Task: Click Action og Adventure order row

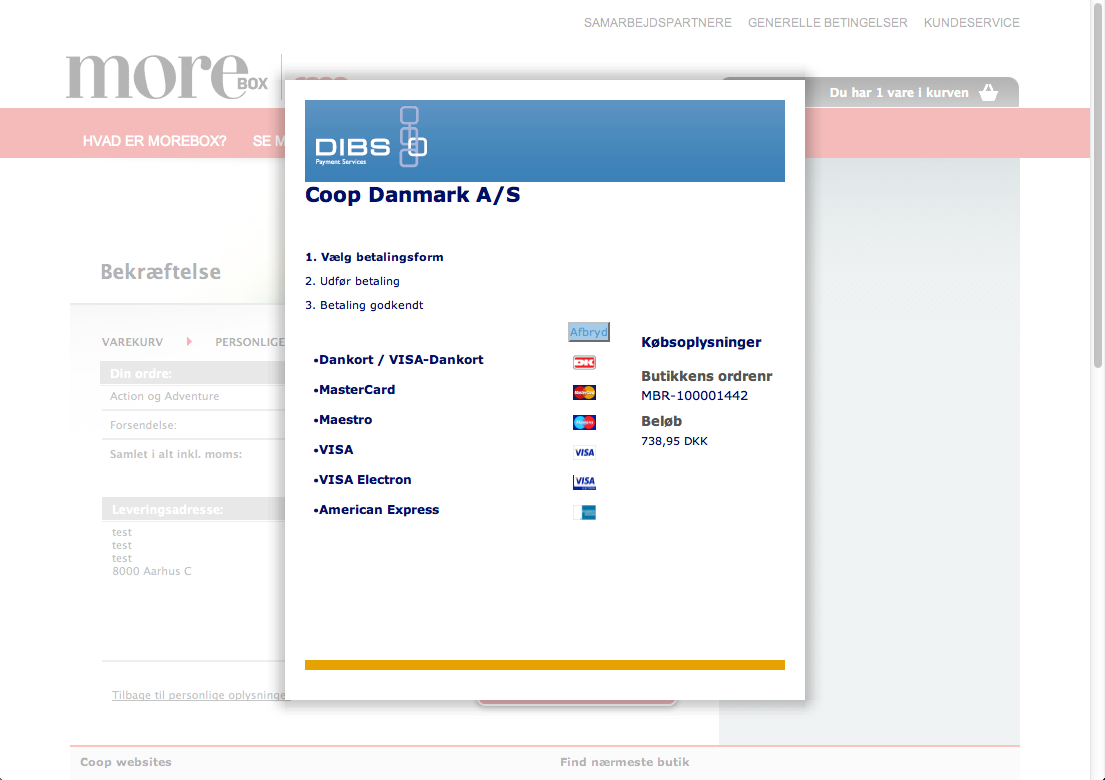Action: (192, 396)
